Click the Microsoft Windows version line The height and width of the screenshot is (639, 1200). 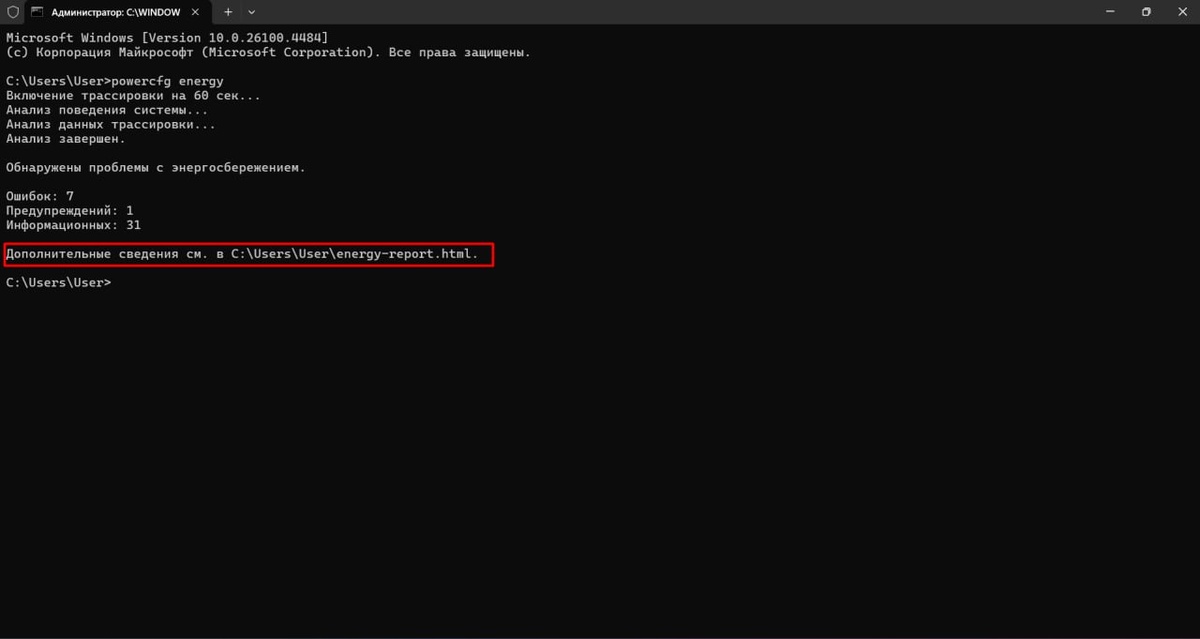point(167,37)
